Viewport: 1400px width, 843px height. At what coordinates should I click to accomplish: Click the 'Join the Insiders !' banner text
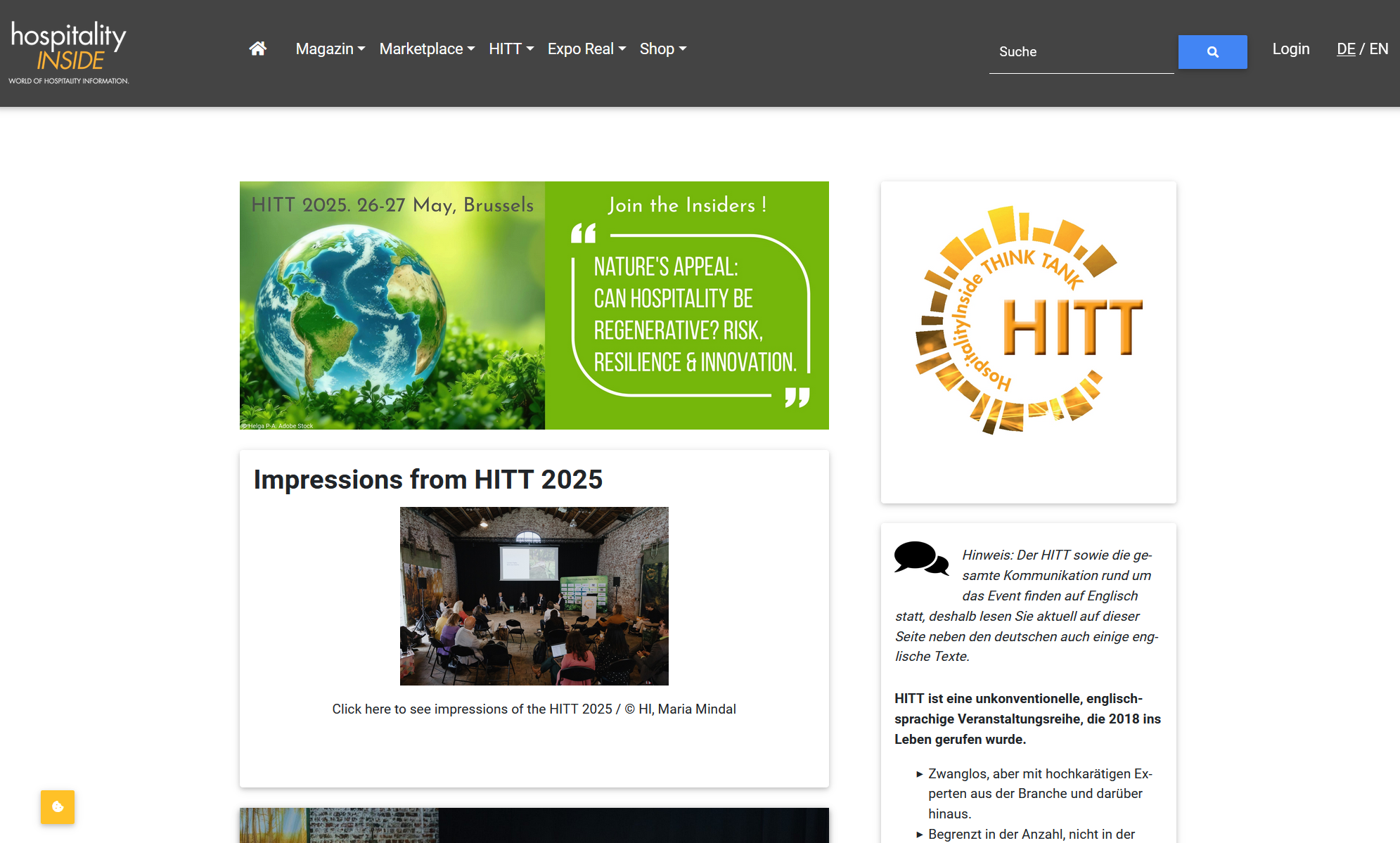click(687, 205)
